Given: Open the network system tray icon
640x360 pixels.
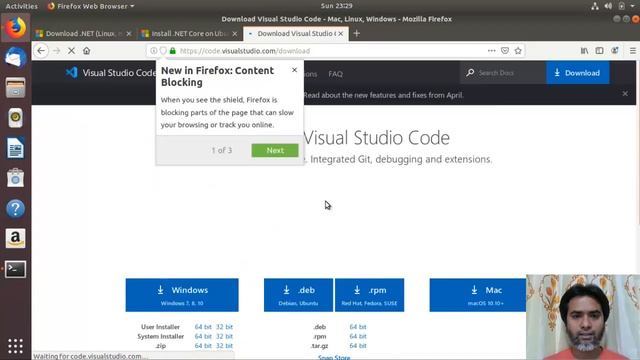Looking at the screenshot, I should 595,6.
